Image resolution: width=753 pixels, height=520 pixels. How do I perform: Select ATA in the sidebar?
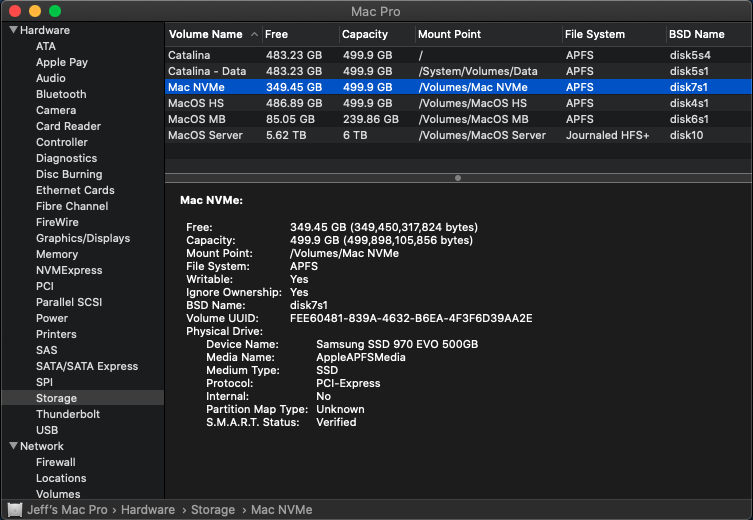coord(46,46)
